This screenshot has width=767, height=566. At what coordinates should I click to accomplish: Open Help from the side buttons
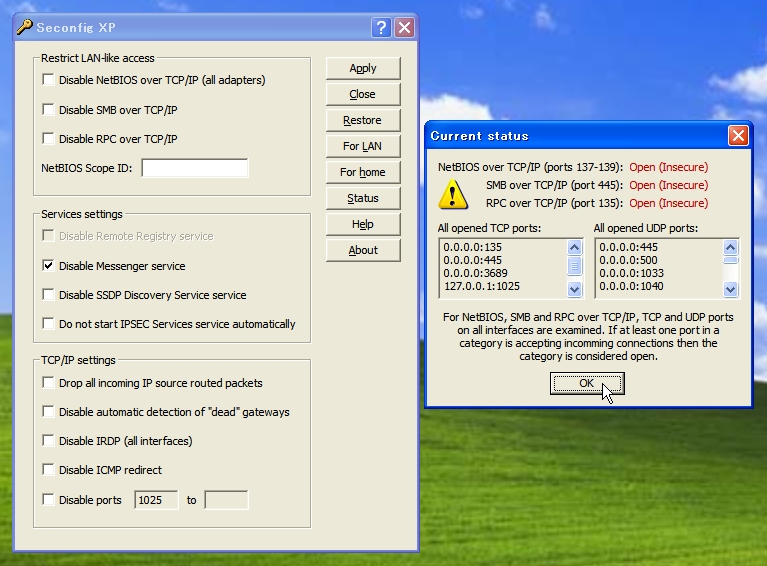point(363,224)
